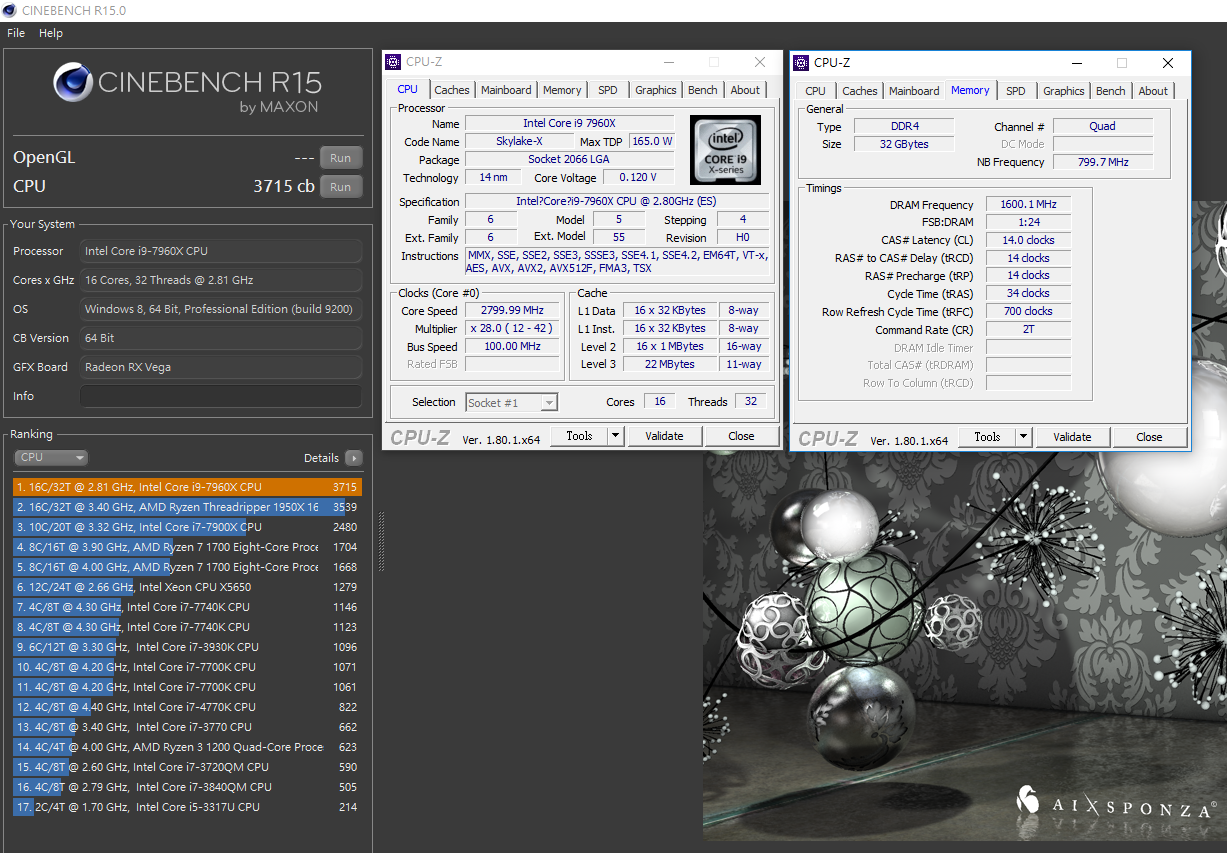Open the File menu in Cinebench

[x=16, y=33]
